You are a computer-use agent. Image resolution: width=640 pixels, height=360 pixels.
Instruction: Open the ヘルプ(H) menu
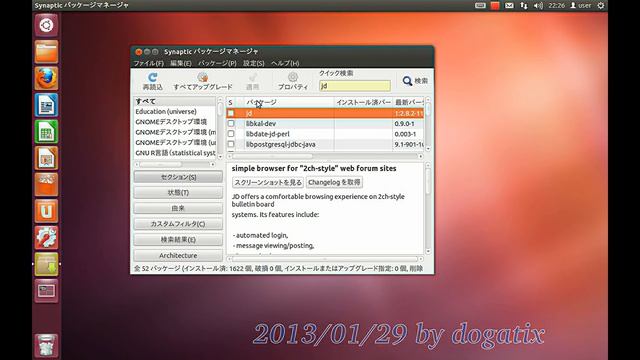coord(285,63)
